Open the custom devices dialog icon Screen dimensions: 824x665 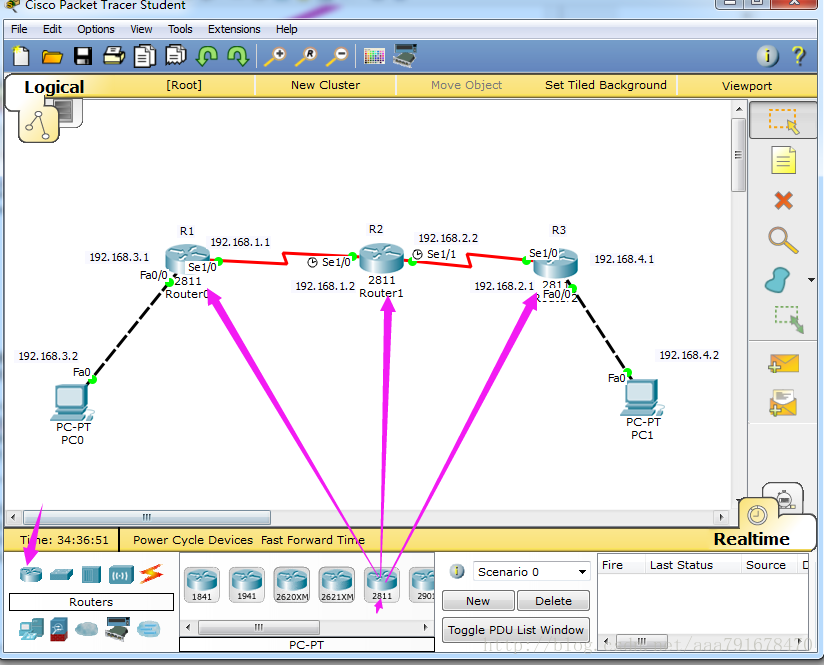[x=405, y=56]
